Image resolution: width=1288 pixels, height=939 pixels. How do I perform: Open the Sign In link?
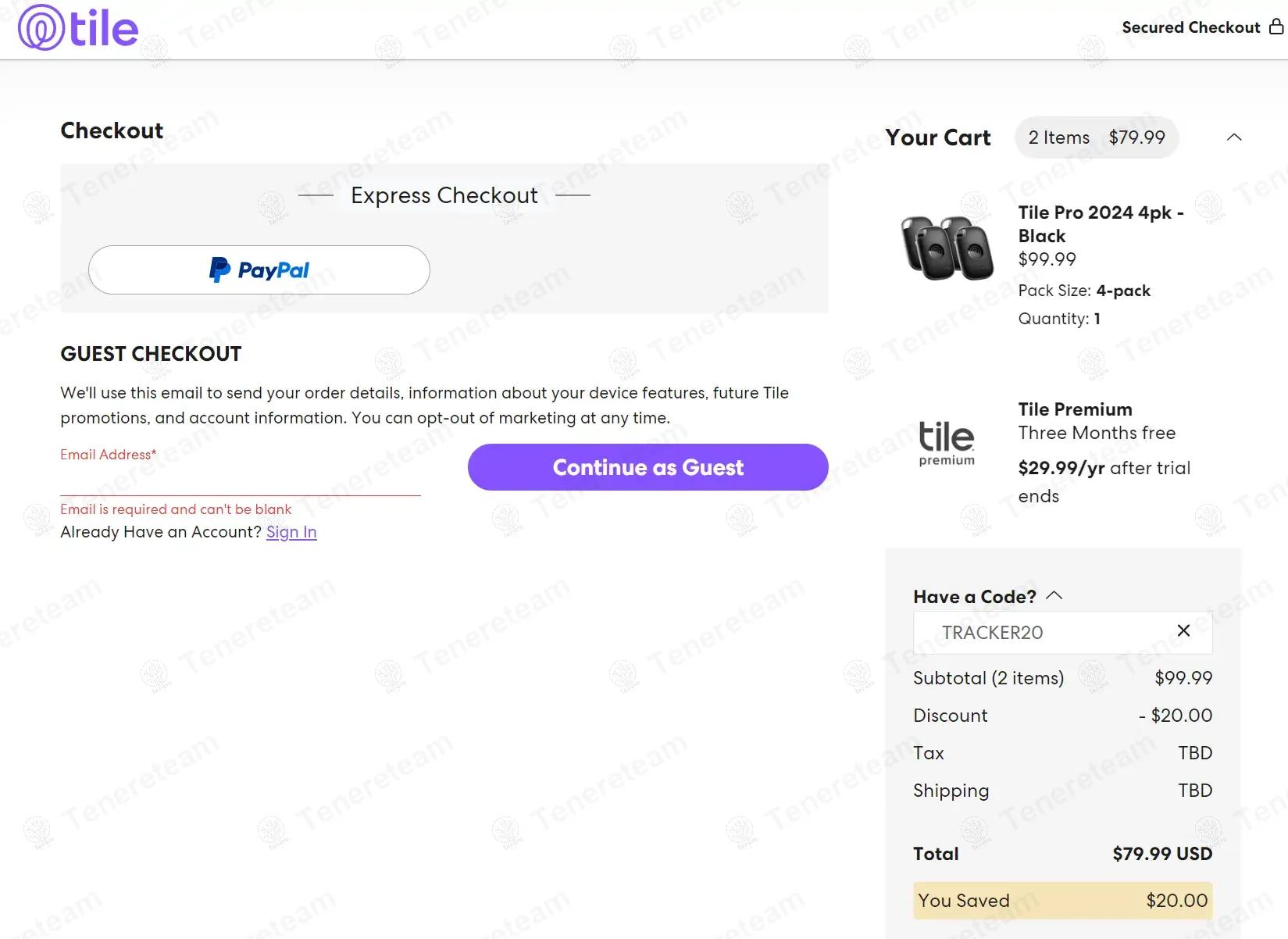tap(291, 532)
